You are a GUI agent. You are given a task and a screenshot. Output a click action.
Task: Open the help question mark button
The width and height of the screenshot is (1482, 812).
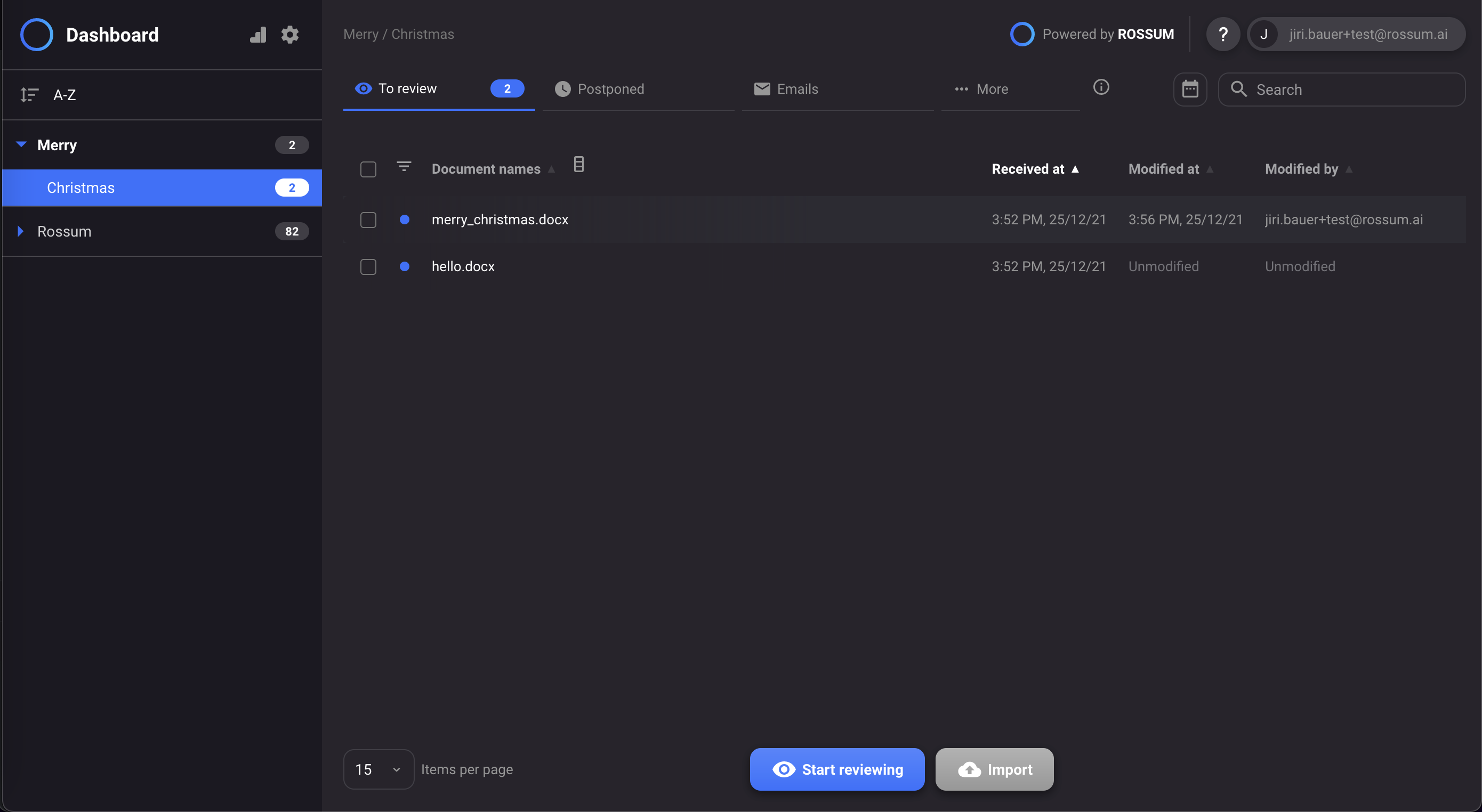[1223, 35]
